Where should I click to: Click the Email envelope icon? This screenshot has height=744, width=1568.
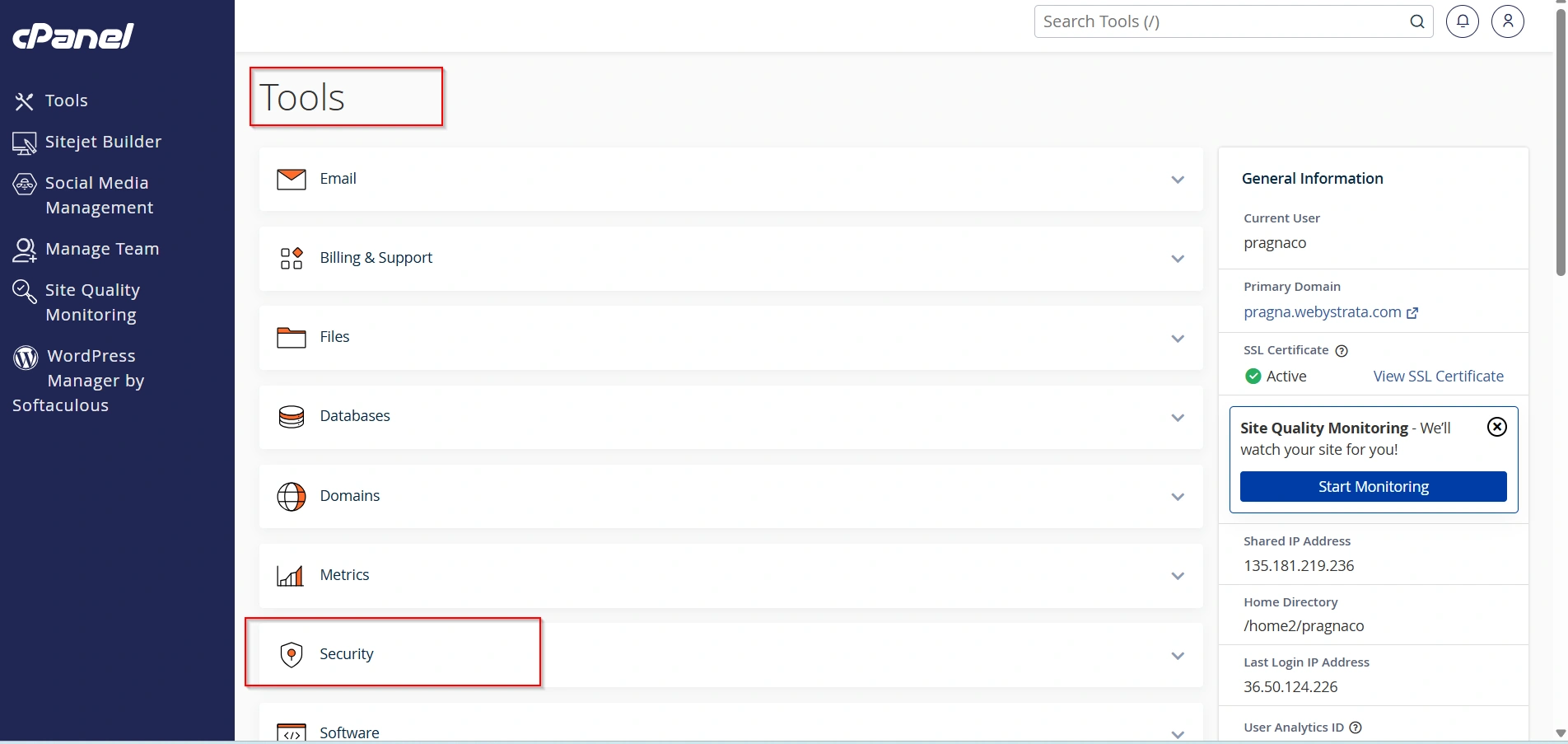pyautogui.click(x=292, y=179)
